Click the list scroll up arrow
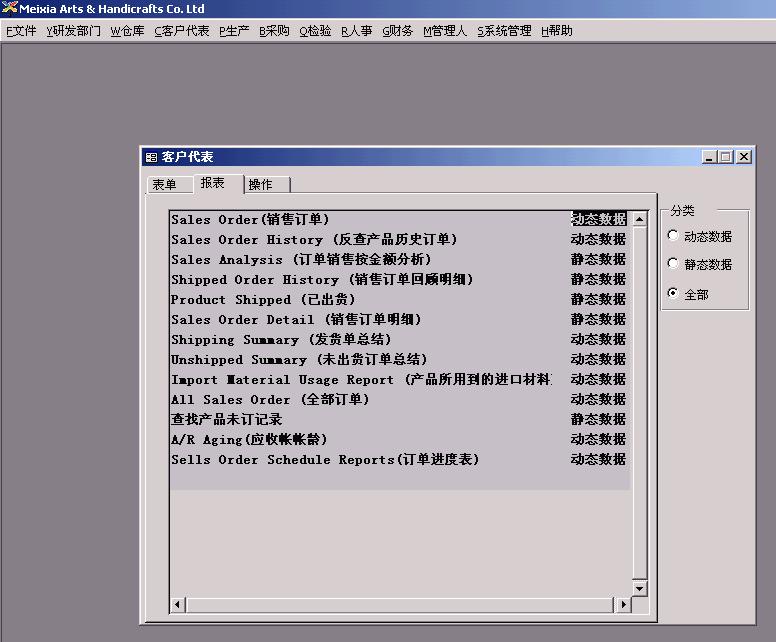This screenshot has height=642, width=776. pyautogui.click(x=639, y=219)
